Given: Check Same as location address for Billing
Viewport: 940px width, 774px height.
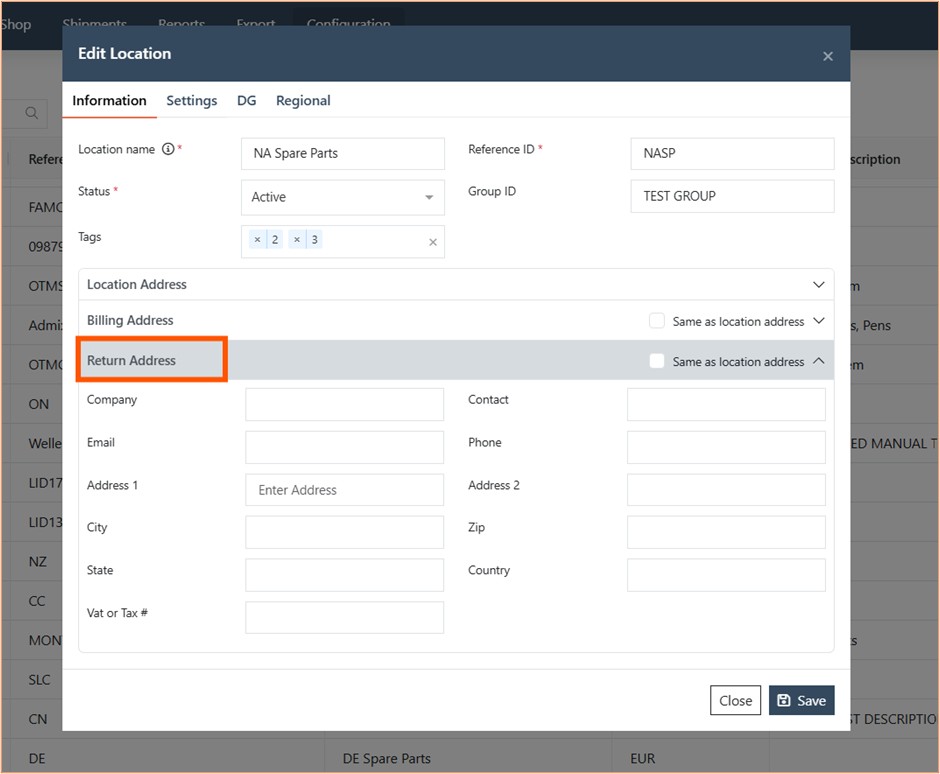Looking at the screenshot, I should [656, 321].
